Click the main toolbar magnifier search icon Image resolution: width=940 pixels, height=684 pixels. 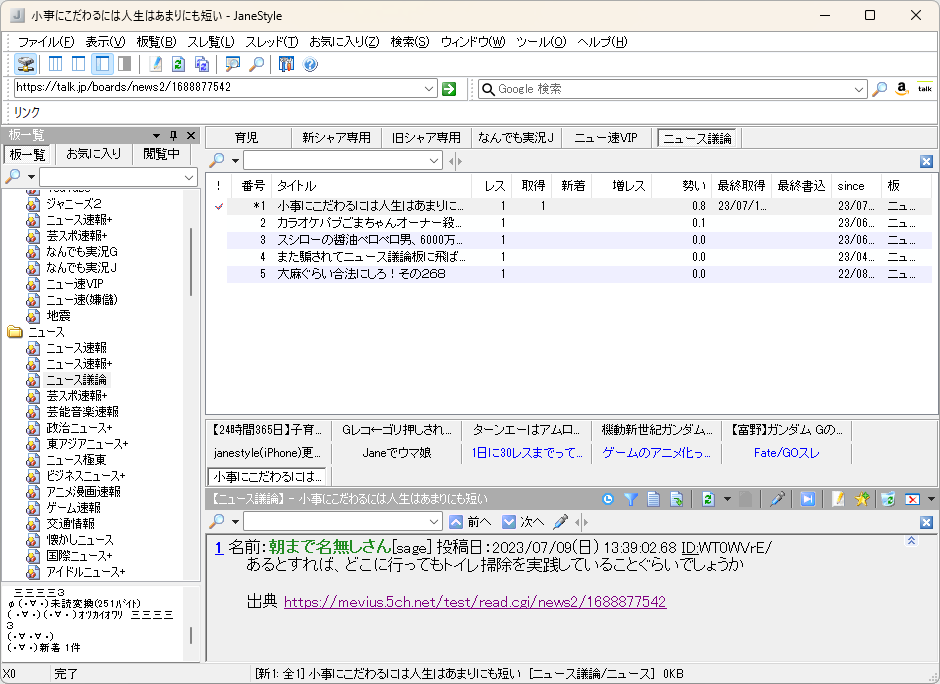(x=256, y=64)
